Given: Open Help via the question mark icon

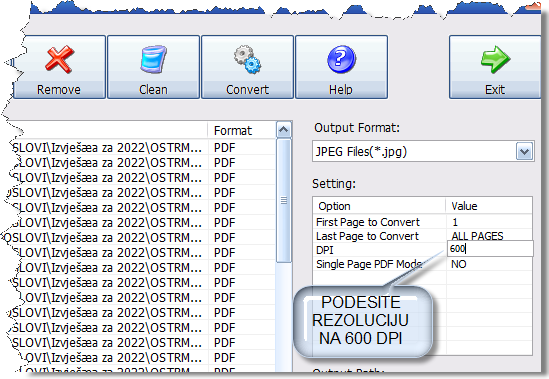Looking at the screenshot, I should coord(341,59).
